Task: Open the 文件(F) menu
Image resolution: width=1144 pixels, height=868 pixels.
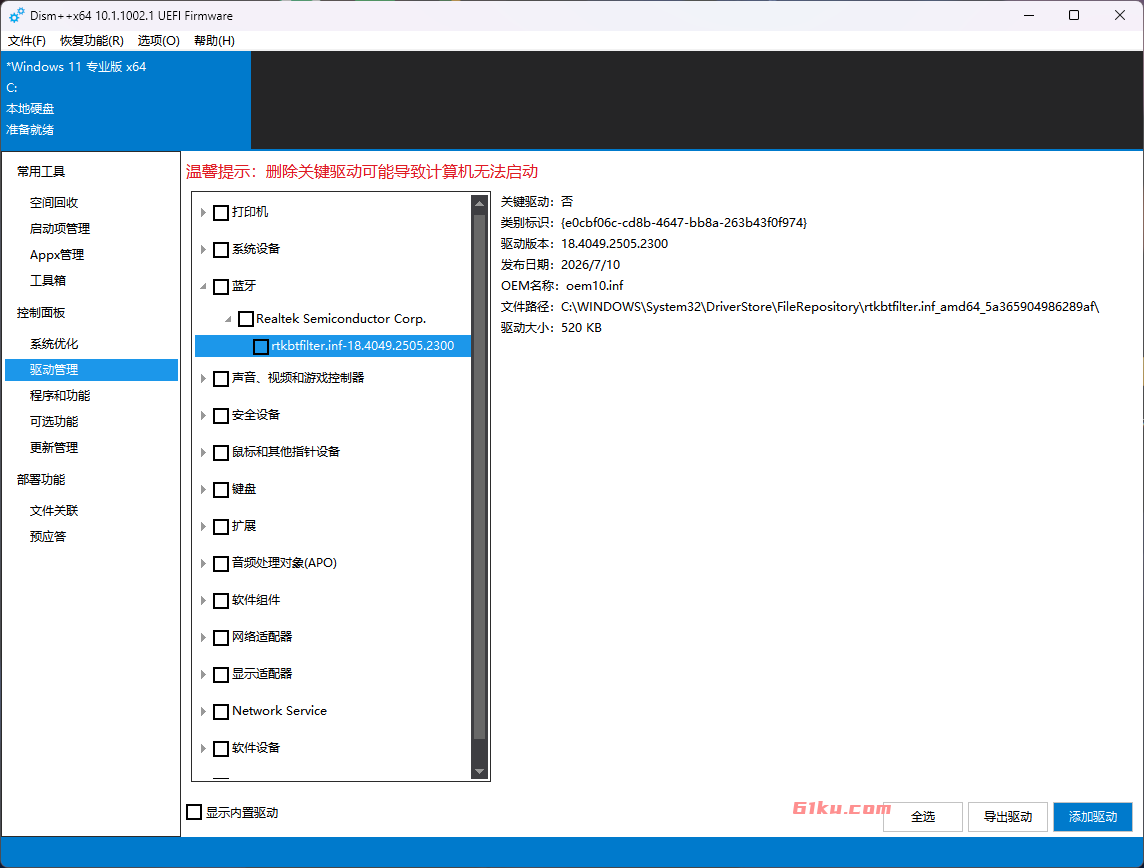Action: 27,41
